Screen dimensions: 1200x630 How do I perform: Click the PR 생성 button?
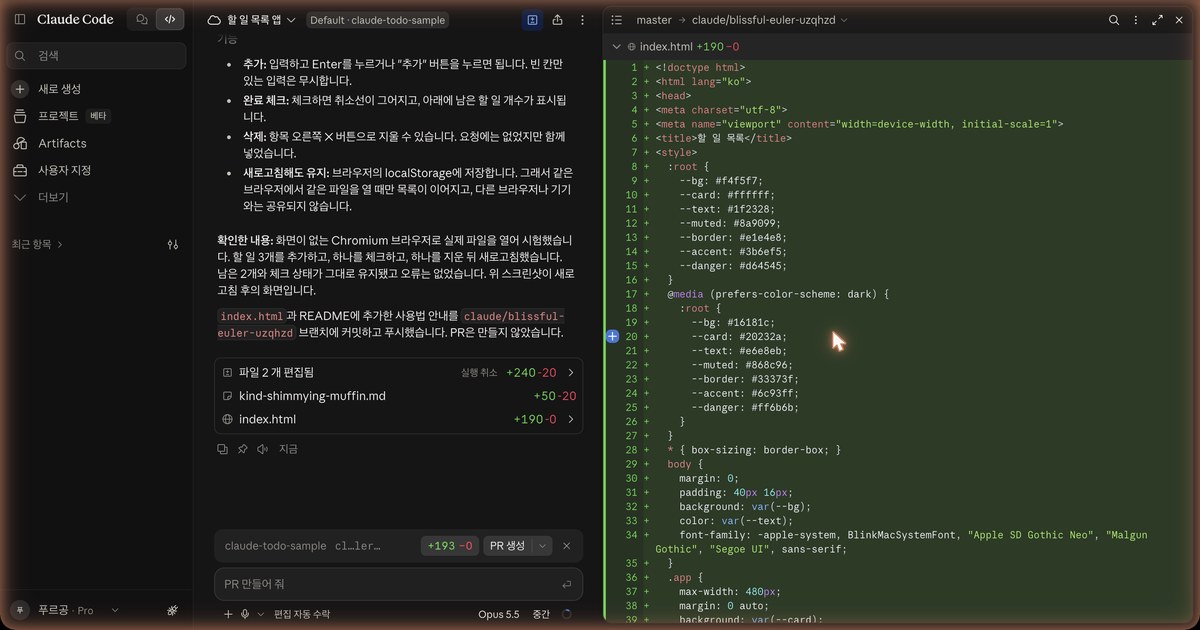507,546
